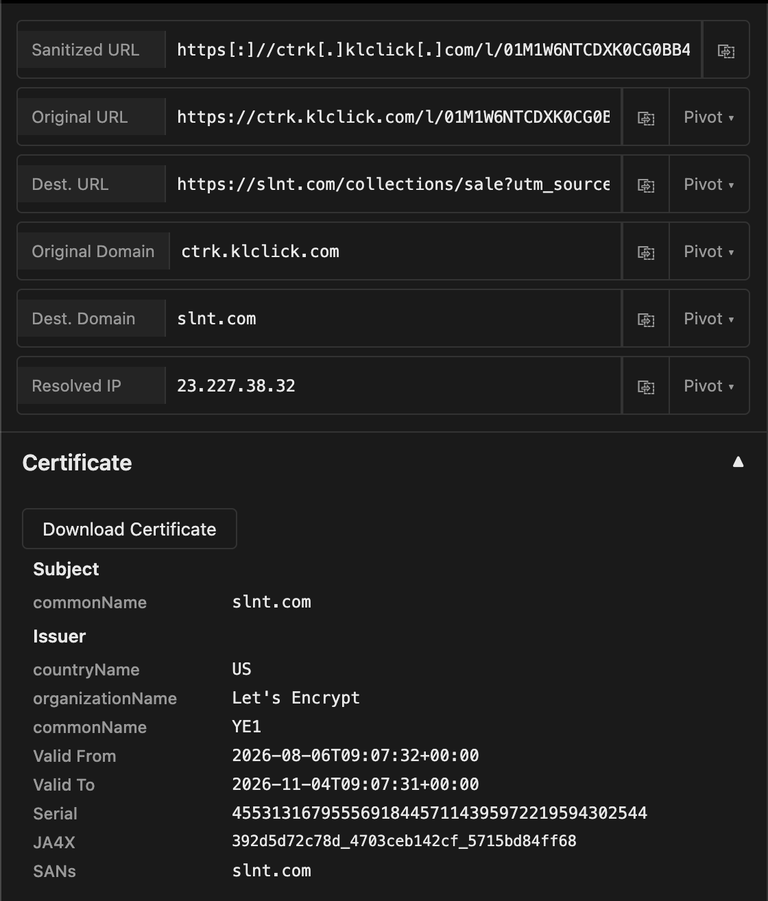Select the Original URL text field

tap(393, 117)
